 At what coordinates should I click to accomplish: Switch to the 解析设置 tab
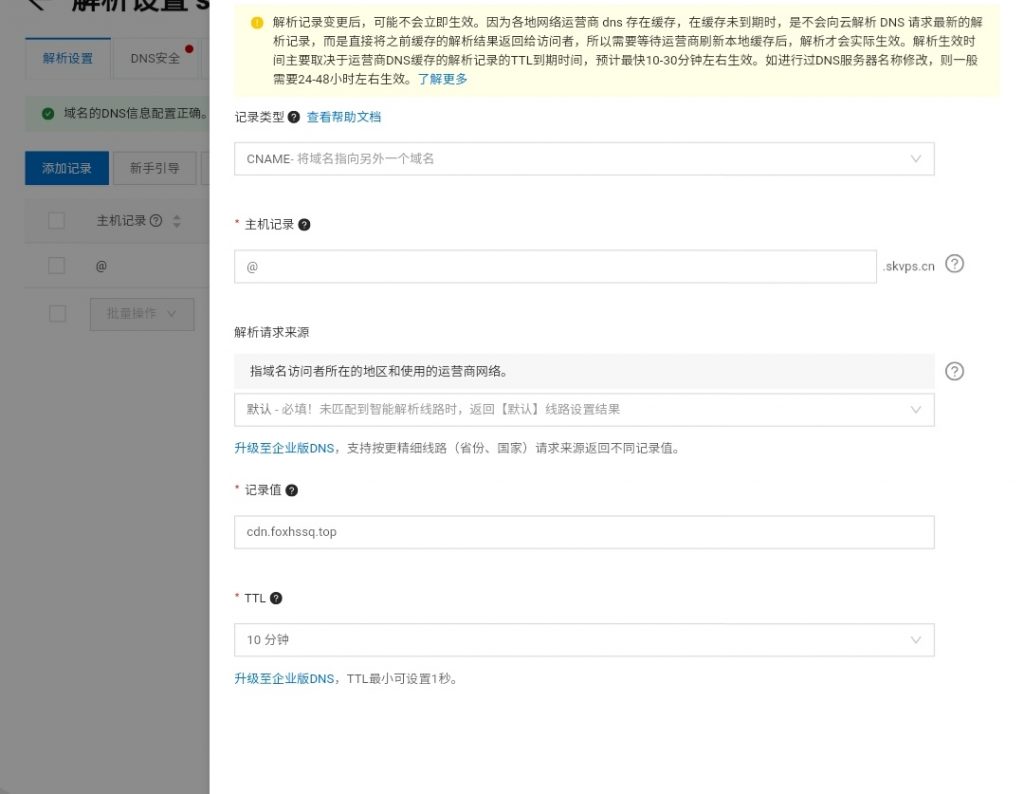68,59
